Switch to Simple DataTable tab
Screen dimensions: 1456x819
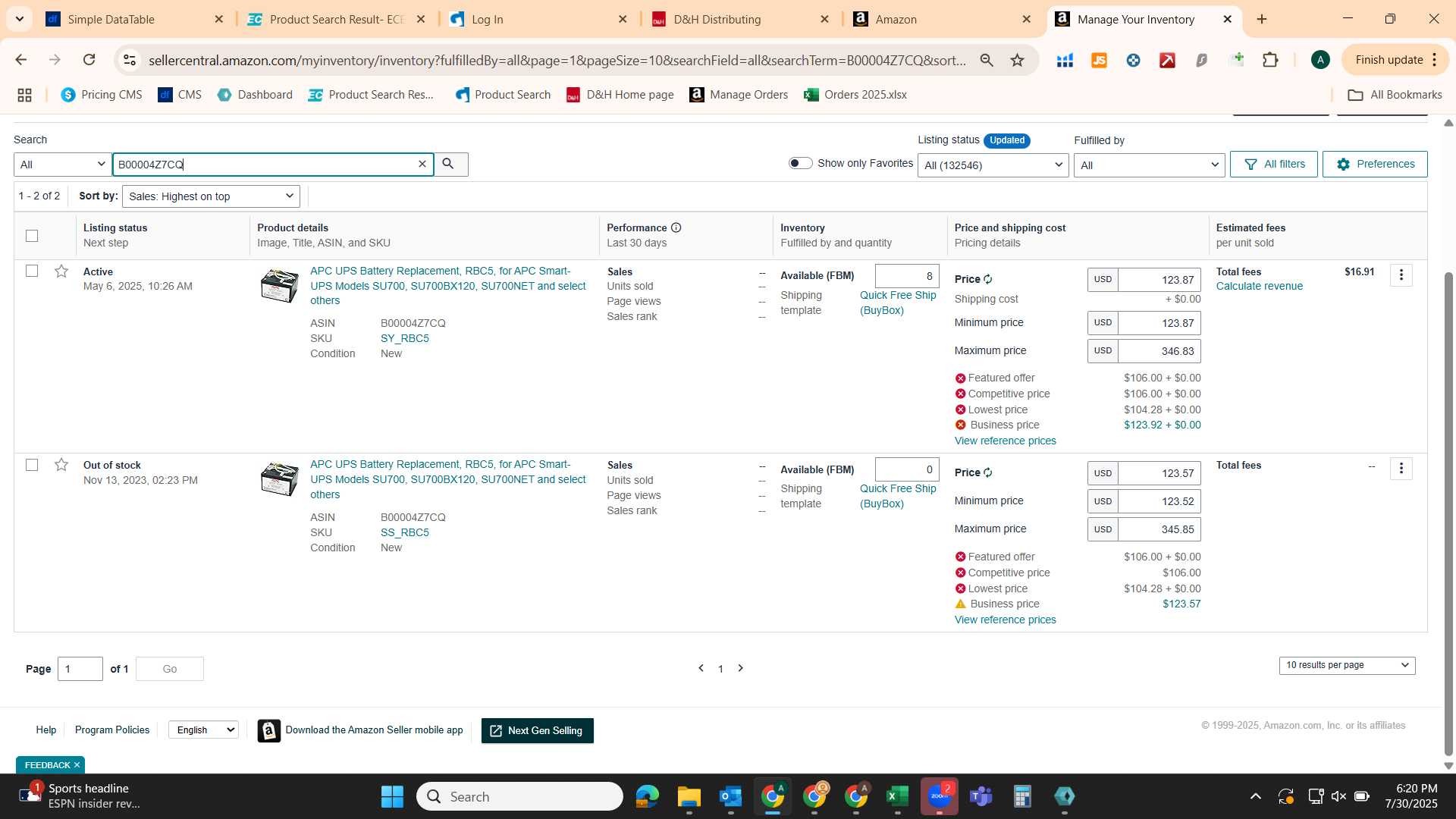click(135, 19)
